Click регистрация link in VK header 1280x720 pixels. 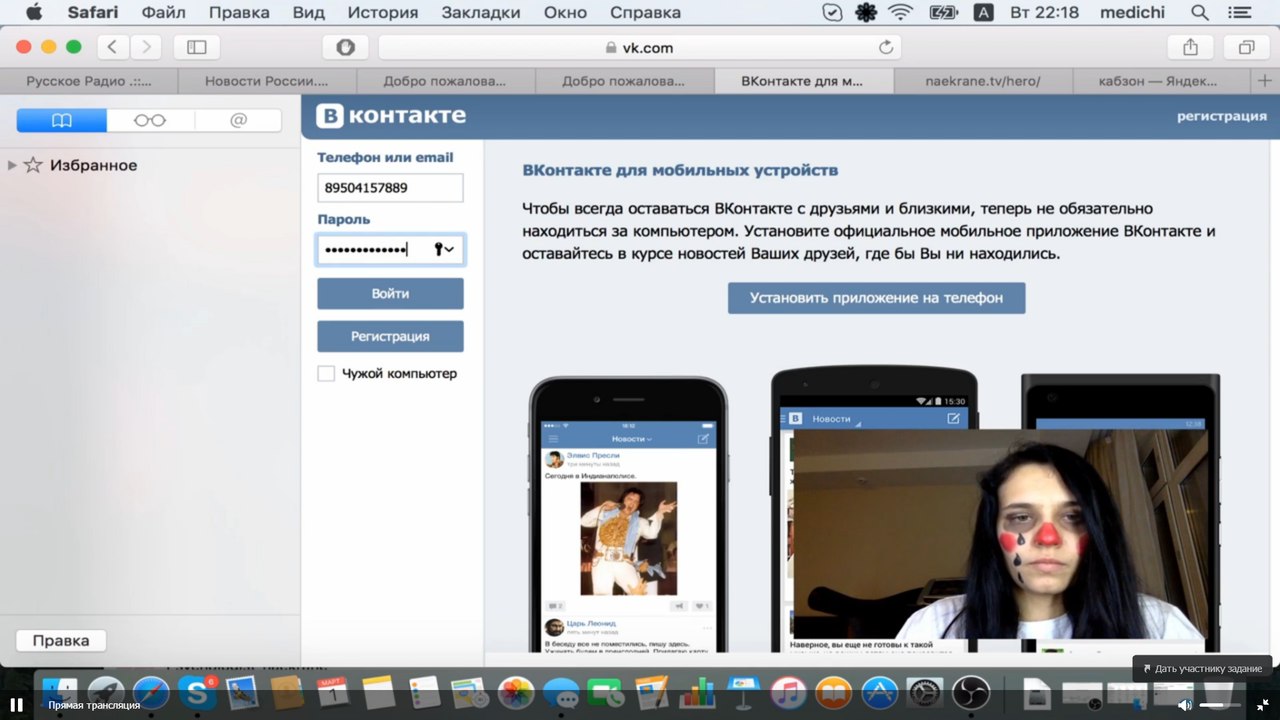(x=1221, y=116)
